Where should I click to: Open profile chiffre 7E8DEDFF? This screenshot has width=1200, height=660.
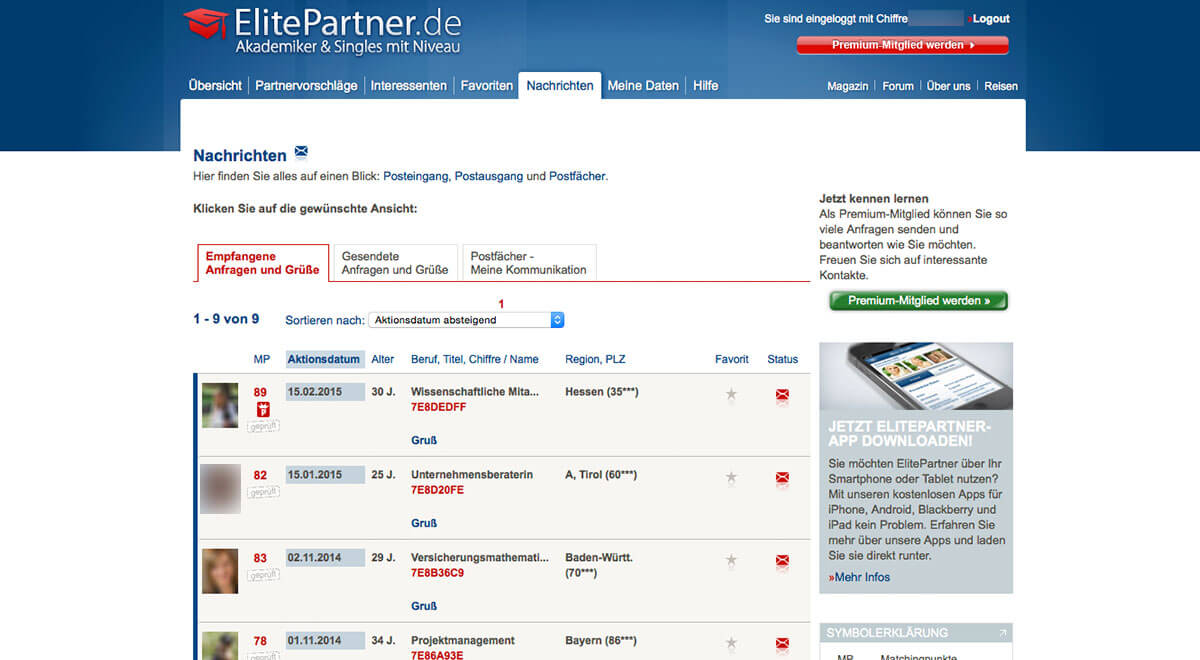pyautogui.click(x=438, y=407)
